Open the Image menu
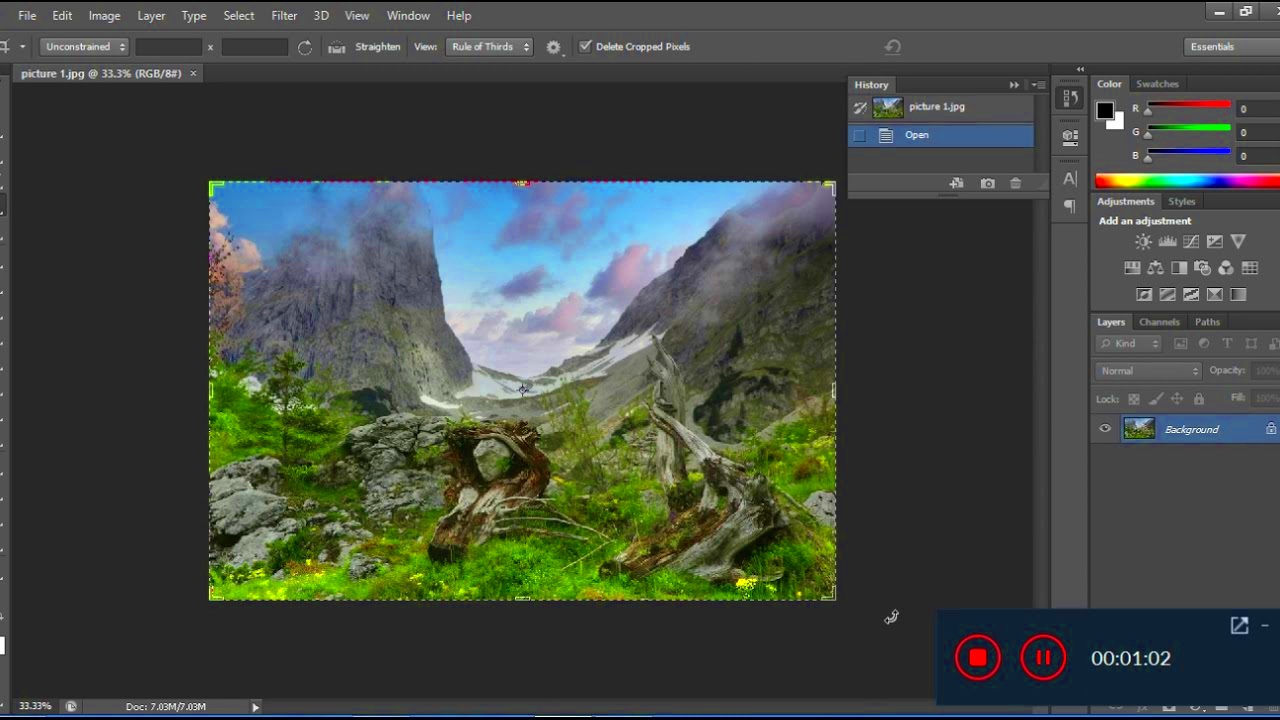 (104, 15)
